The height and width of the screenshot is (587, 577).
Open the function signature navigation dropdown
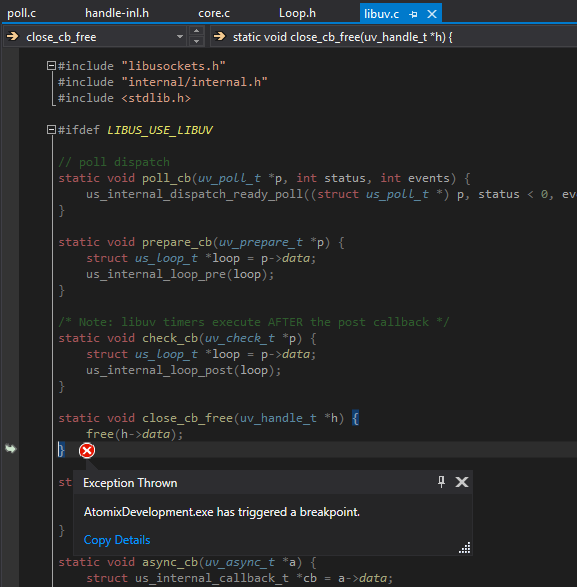(x=393, y=37)
